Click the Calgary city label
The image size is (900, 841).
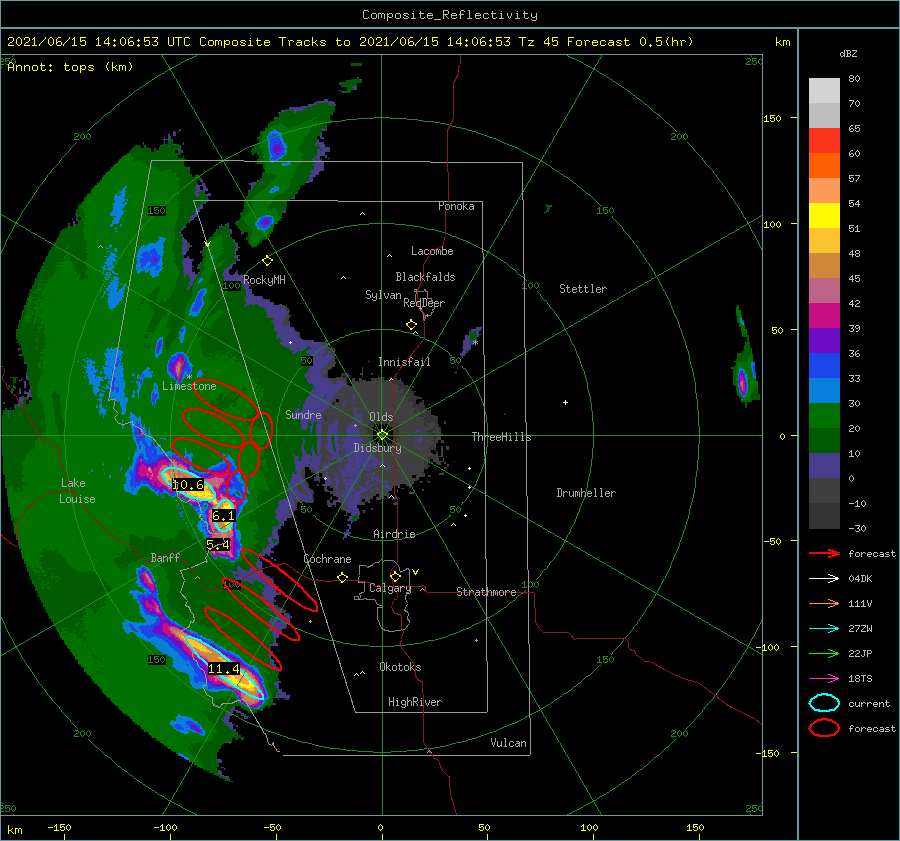[390, 588]
